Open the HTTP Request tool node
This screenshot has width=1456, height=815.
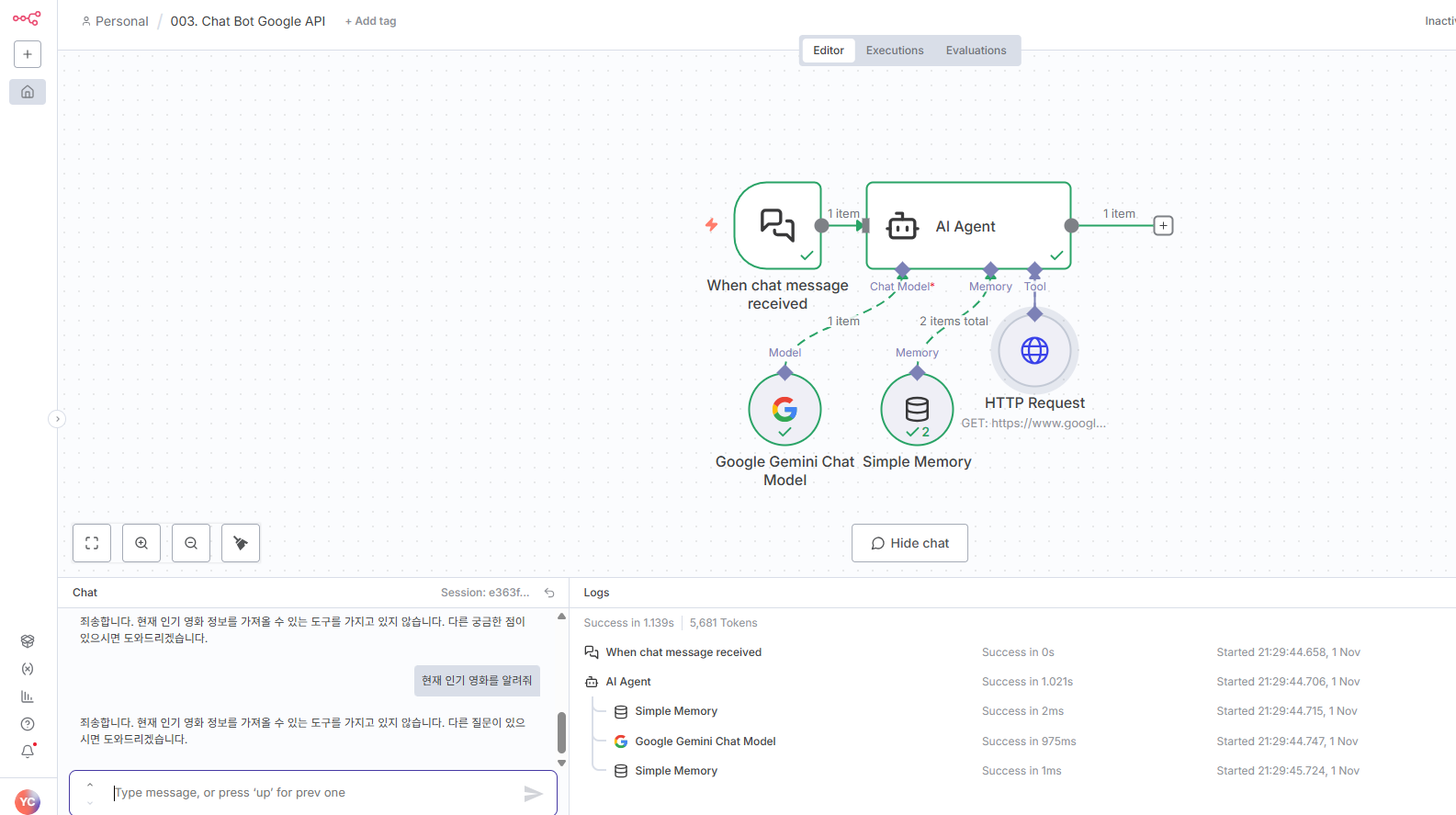pyautogui.click(x=1034, y=350)
